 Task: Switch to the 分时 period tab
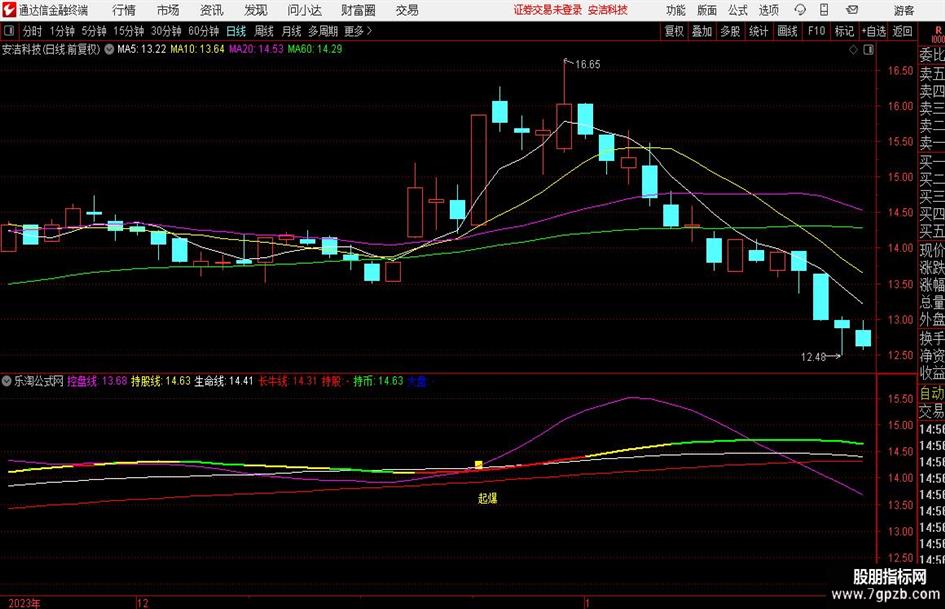click(x=33, y=31)
